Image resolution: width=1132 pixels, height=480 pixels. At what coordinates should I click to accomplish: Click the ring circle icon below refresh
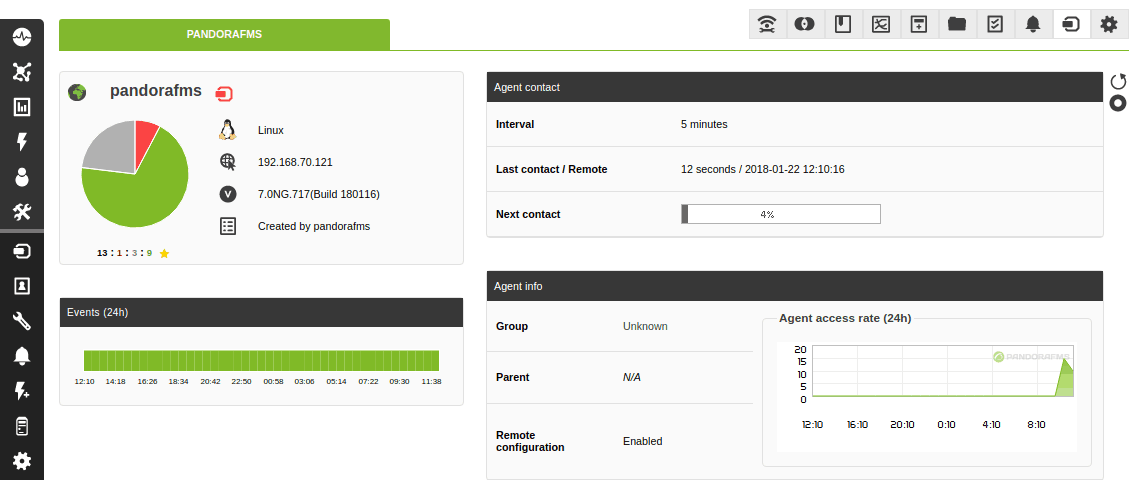tap(1118, 104)
